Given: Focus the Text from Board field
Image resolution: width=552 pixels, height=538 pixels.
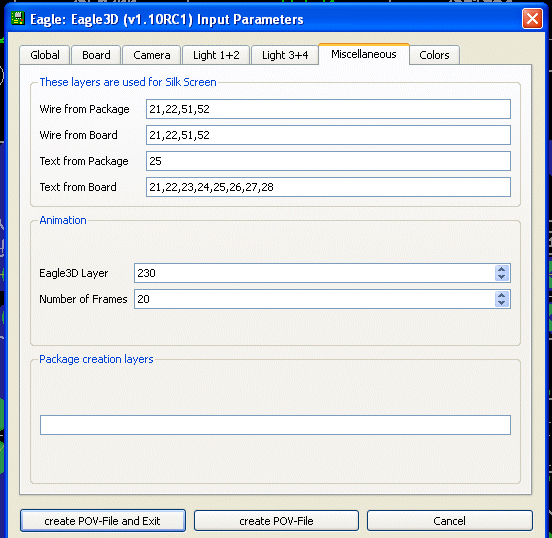Looking at the screenshot, I should click(x=328, y=187).
